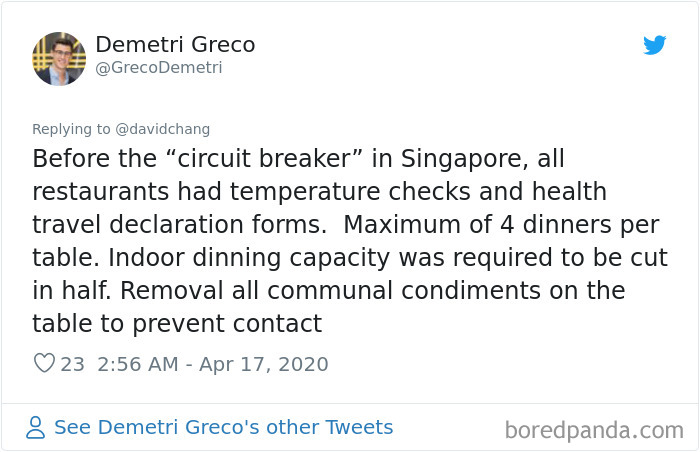The image size is (700, 452).
Task: Click the 'Replying to' label text
Action: point(71,129)
